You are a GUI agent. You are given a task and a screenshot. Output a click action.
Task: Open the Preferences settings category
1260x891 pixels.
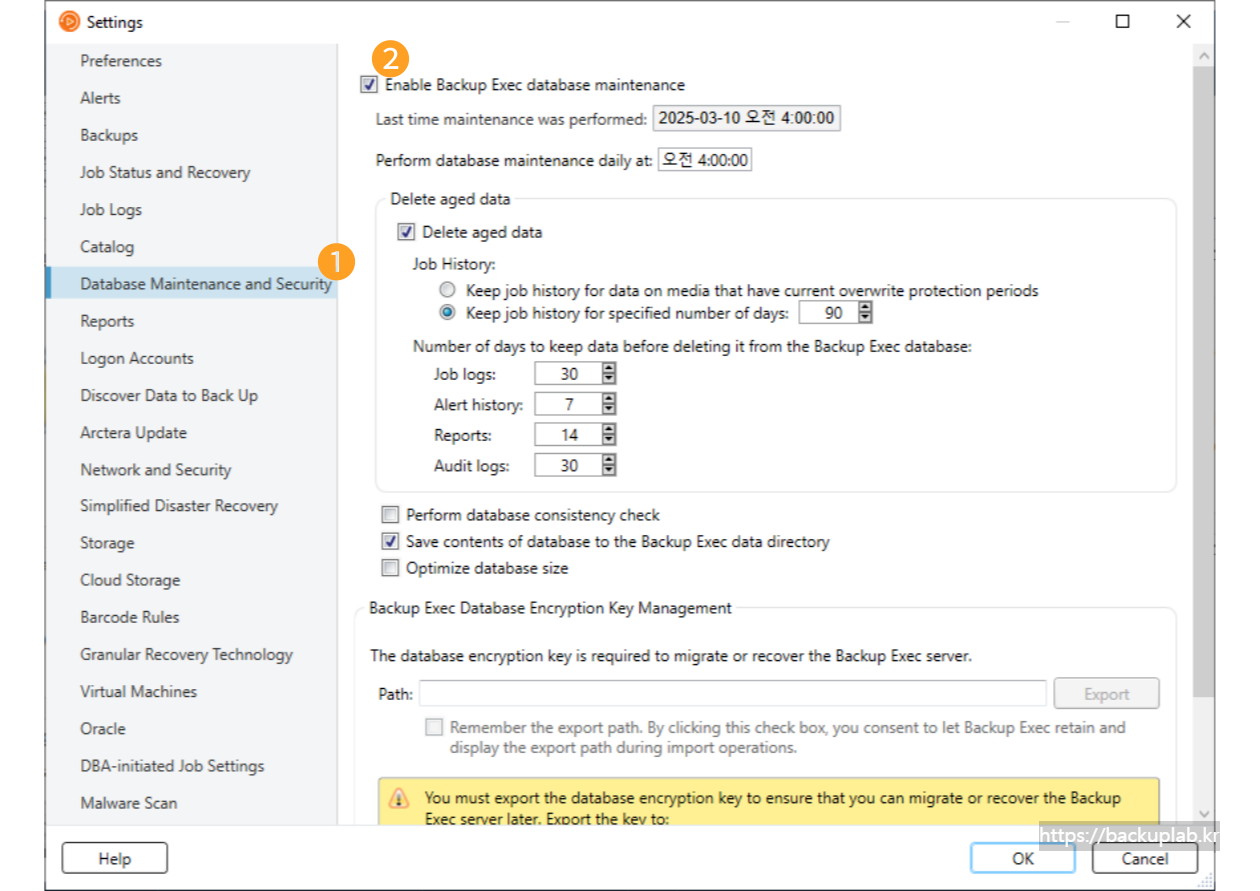[121, 61]
